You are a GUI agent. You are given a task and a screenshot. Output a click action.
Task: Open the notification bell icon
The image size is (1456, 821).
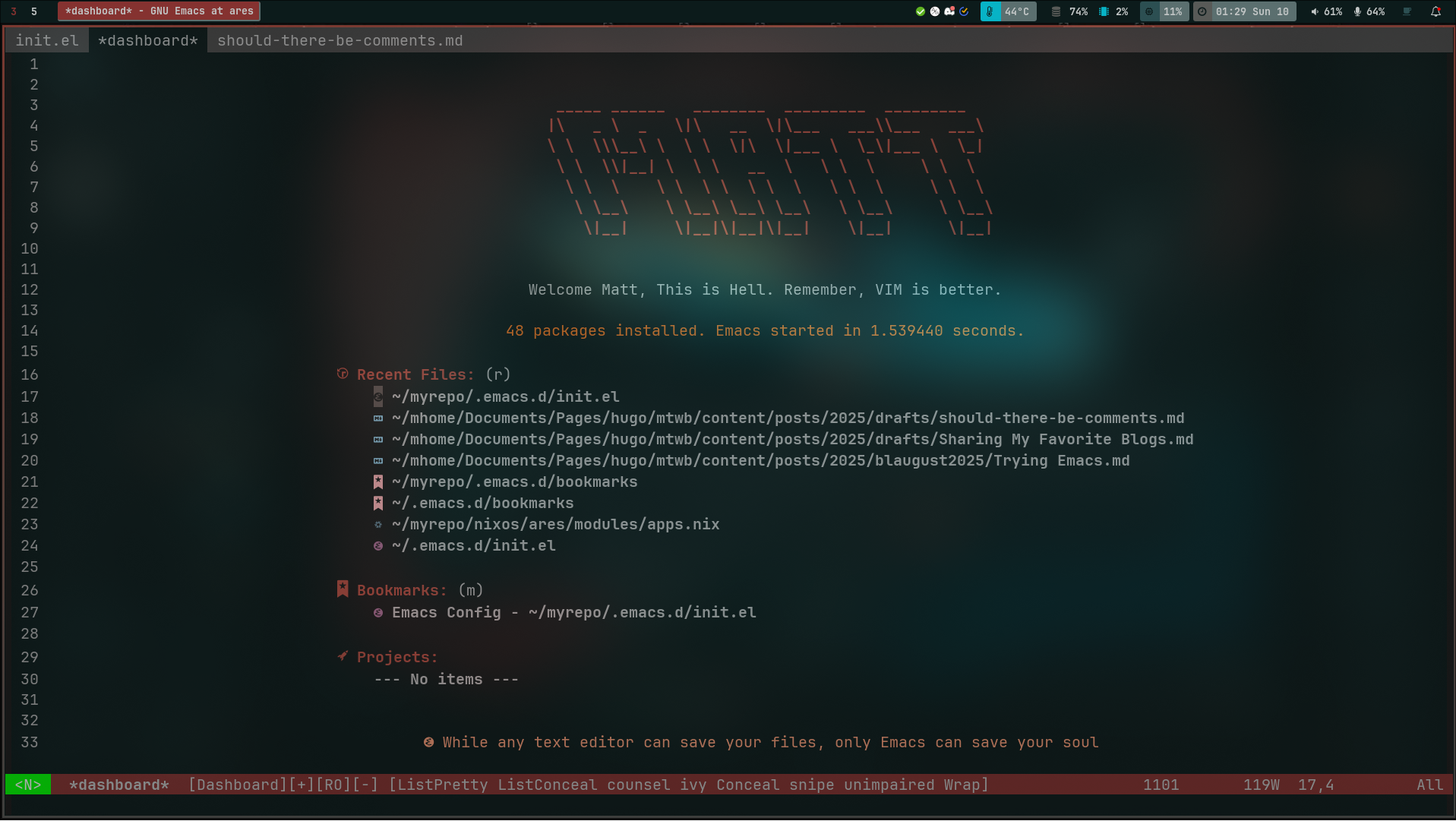[x=1435, y=11]
